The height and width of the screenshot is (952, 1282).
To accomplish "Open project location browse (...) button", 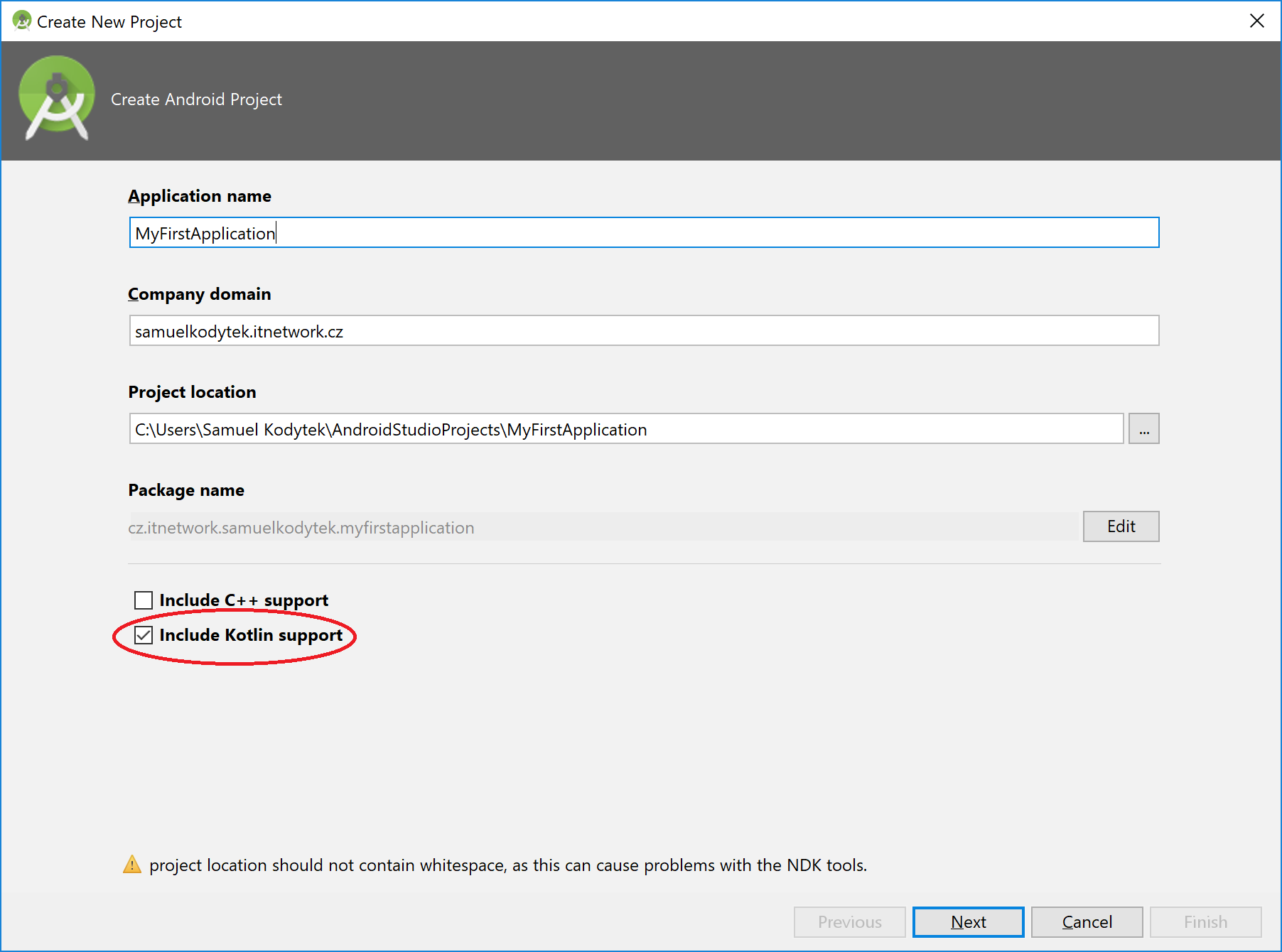I will pyautogui.click(x=1143, y=429).
